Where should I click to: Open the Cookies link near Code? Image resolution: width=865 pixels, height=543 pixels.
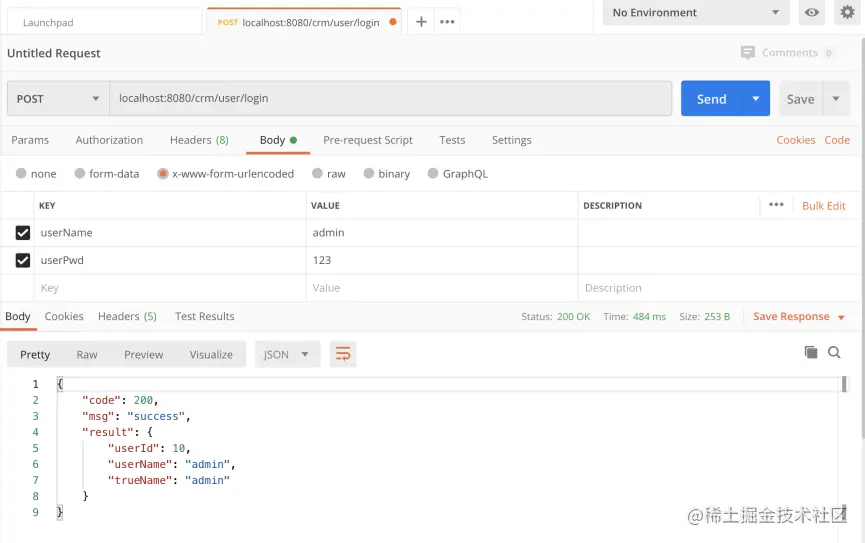tap(795, 140)
